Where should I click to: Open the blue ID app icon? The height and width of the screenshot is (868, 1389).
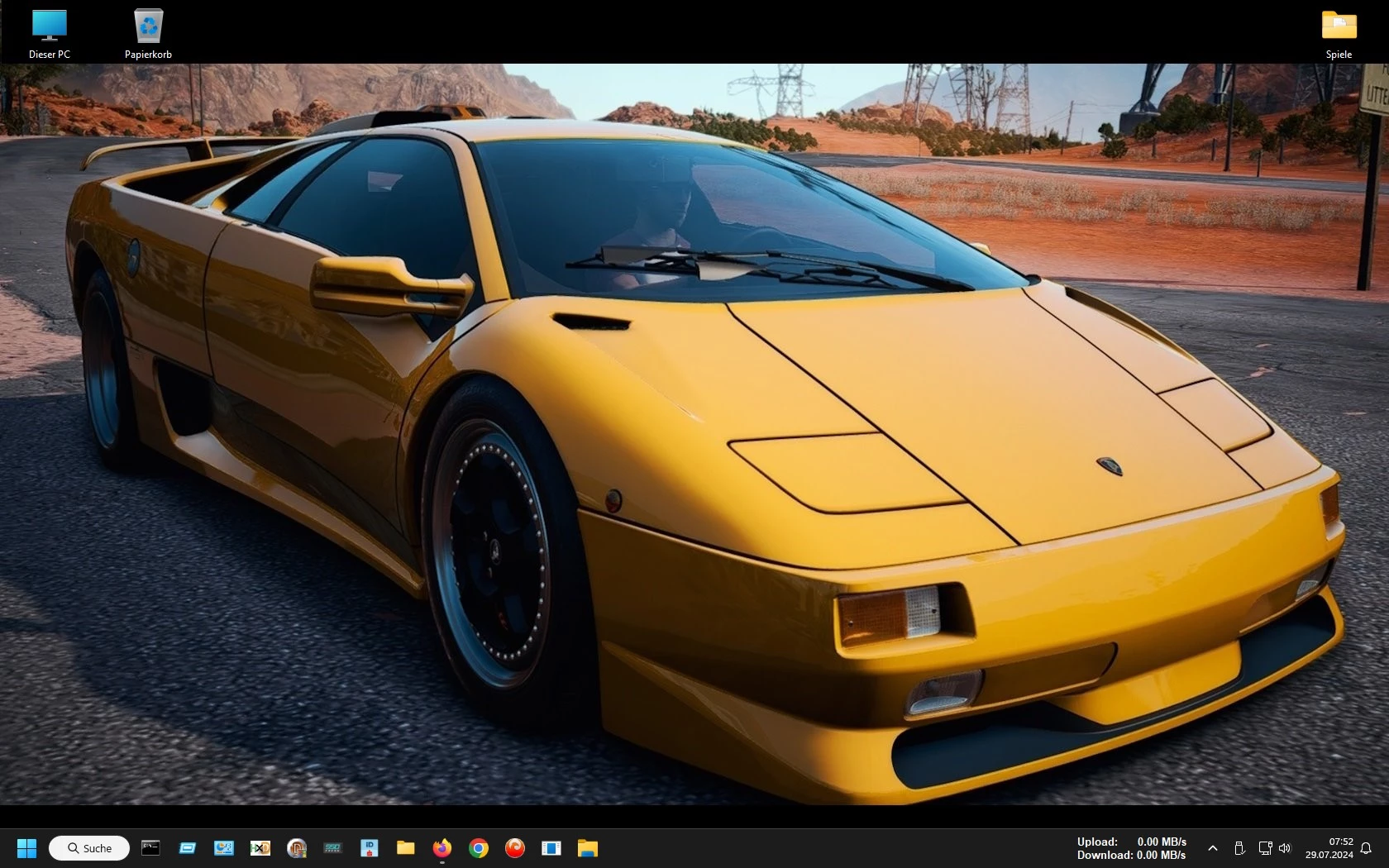[x=370, y=847]
